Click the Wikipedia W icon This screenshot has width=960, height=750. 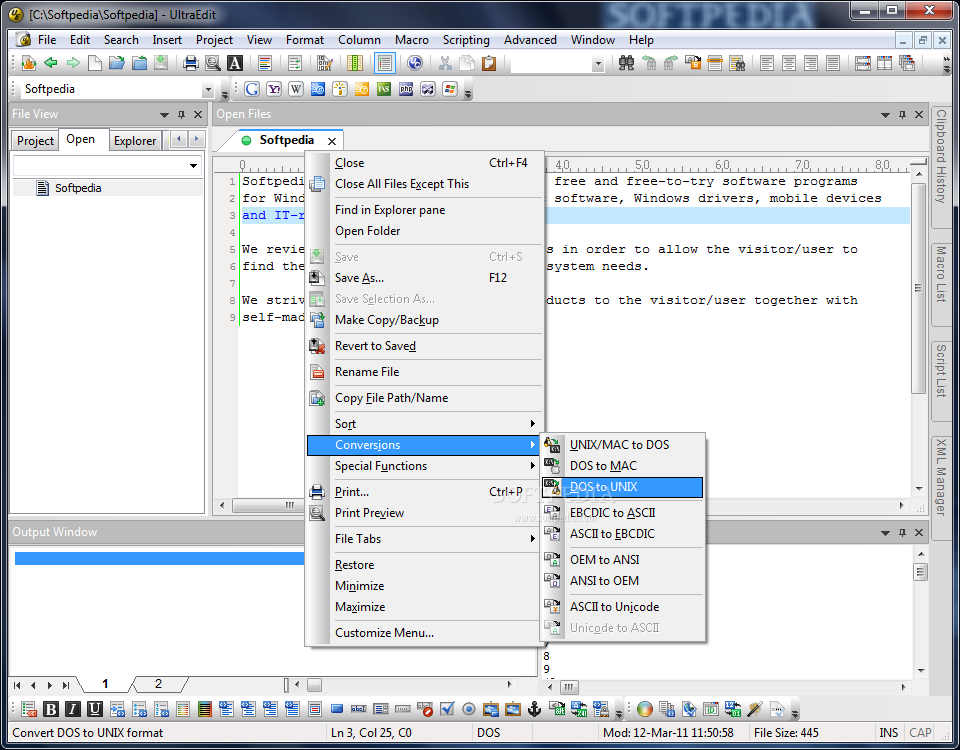(x=296, y=89)
